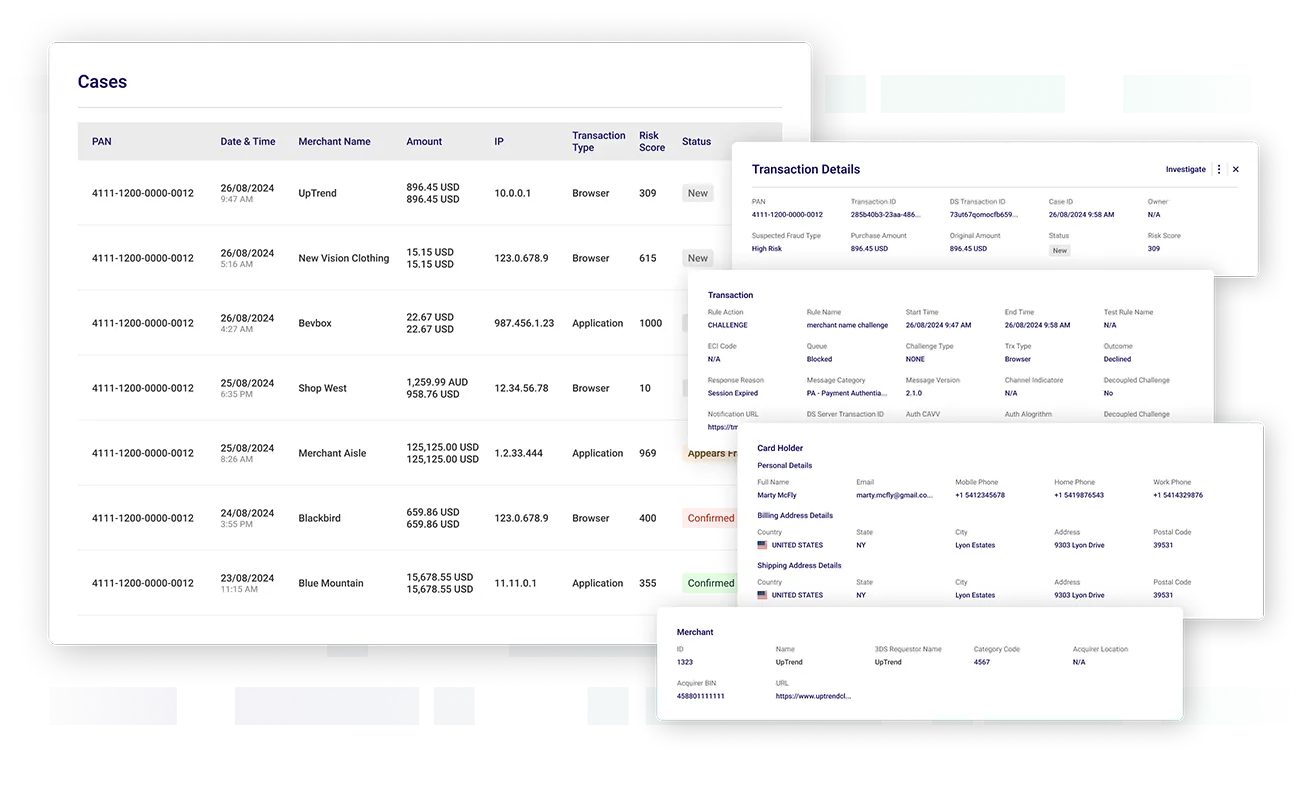Image resolution: width=1300 pixels, height=800 pixels.
Task: Click High Risk suspected fraud type
Action: (x=767, y=249)
